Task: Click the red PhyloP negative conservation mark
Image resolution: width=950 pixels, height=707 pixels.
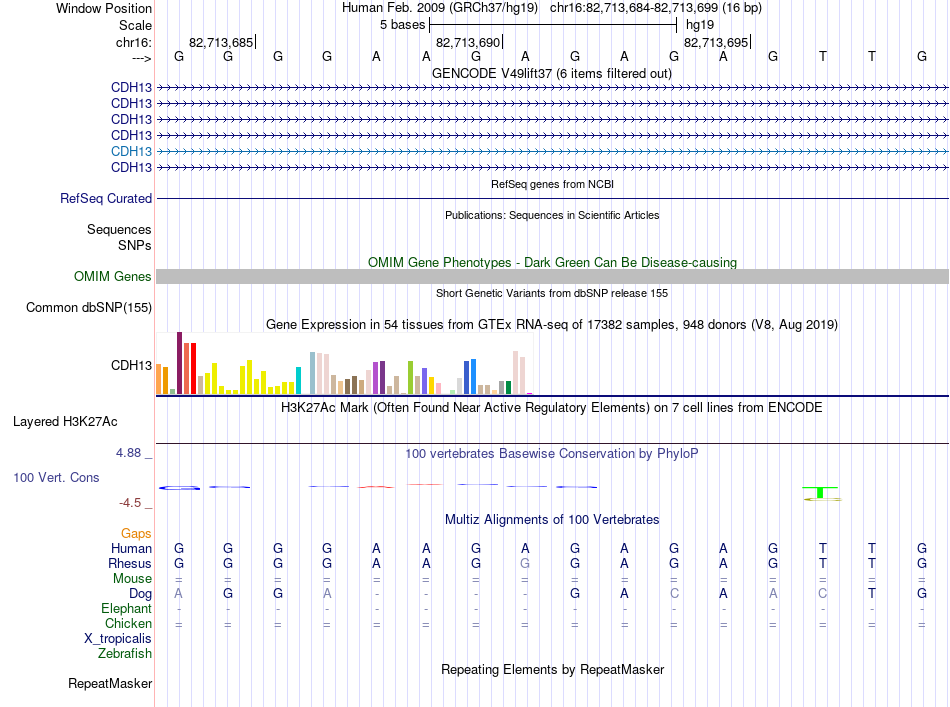Action: [376, 486]
